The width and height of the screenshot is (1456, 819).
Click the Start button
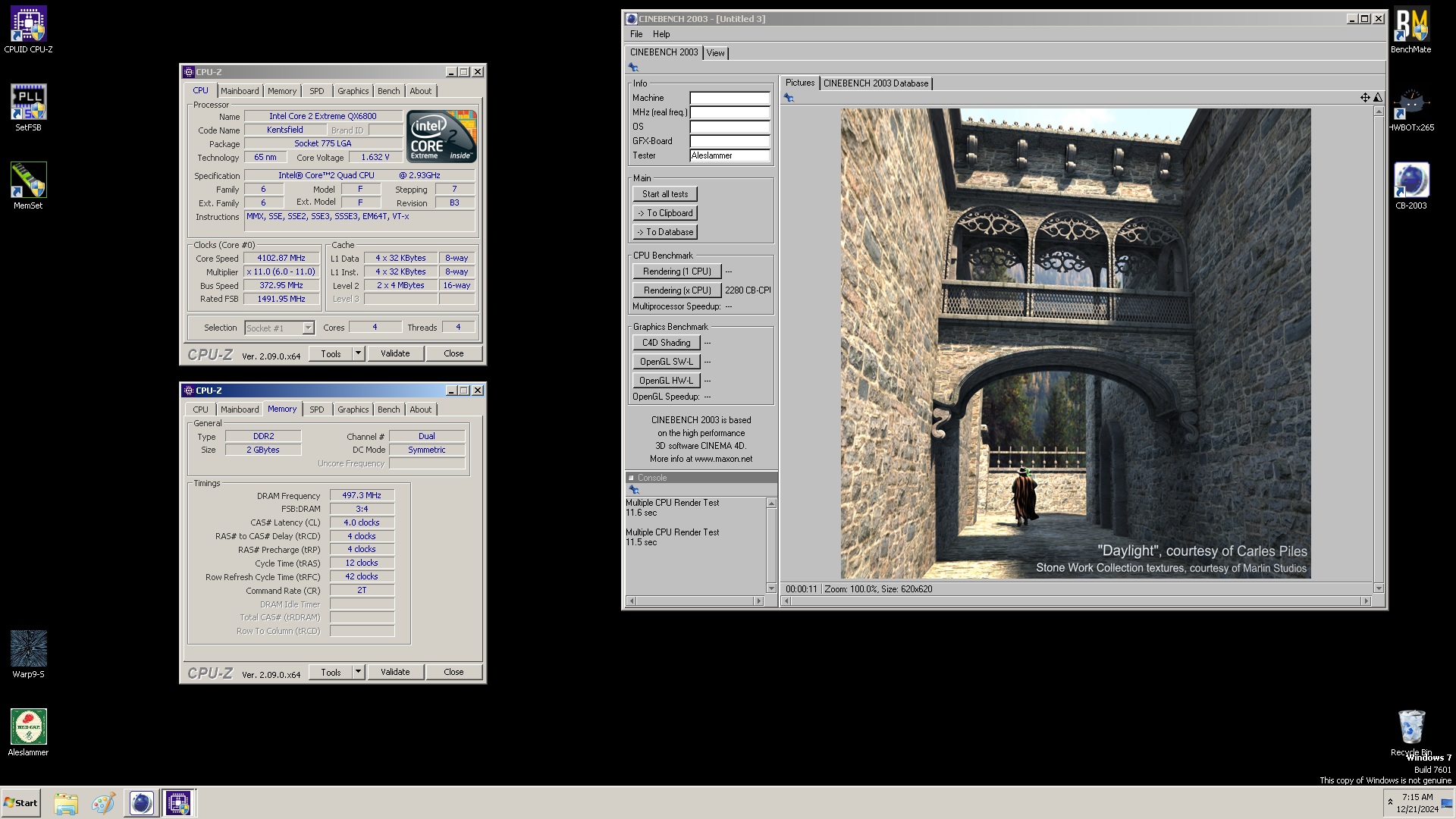[x=20, y=803]
